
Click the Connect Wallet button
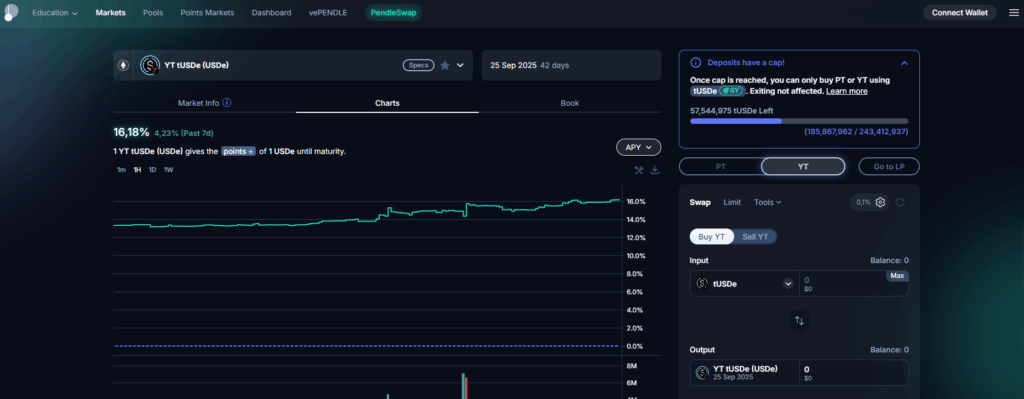pos(959,12)
